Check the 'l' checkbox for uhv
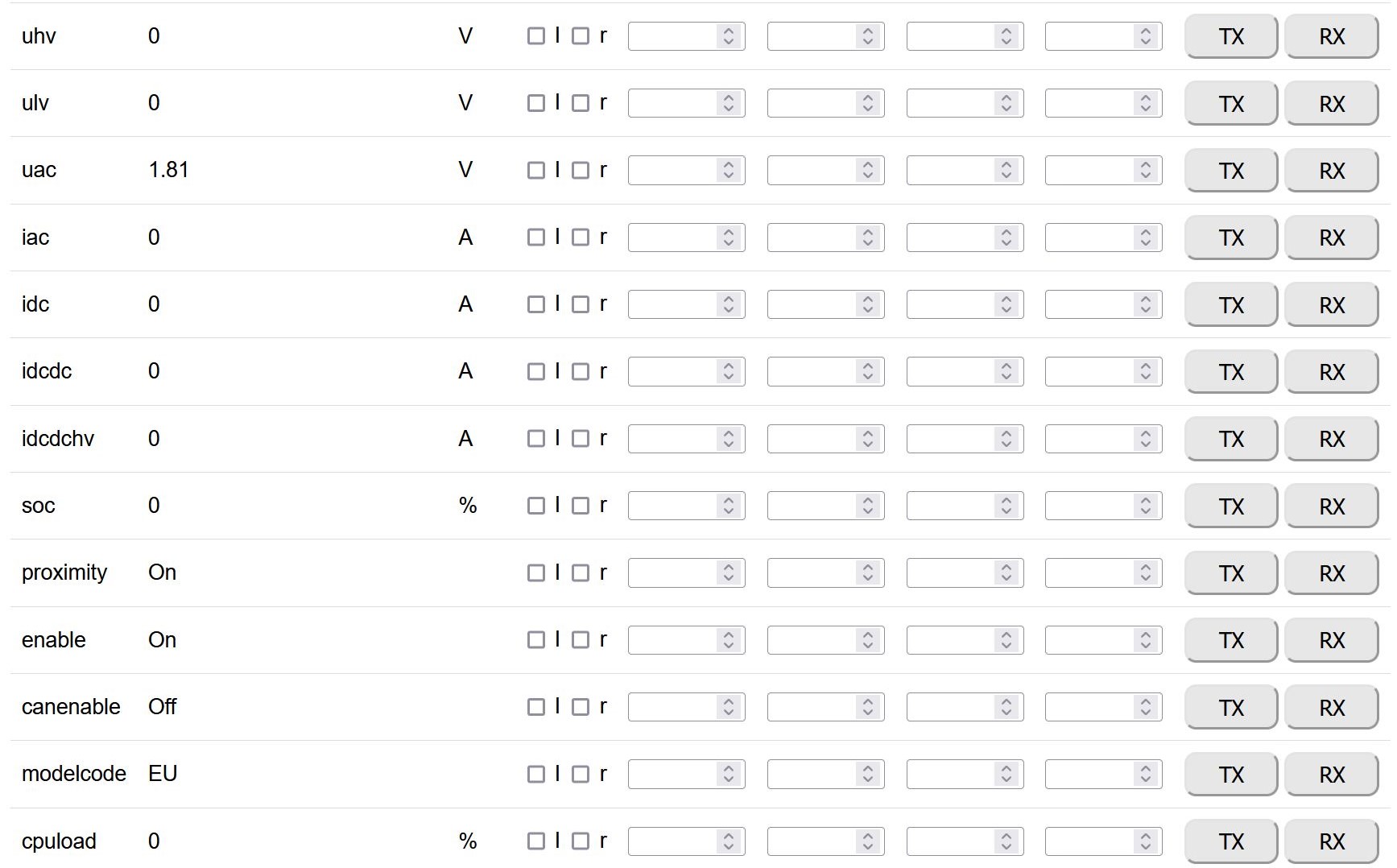The height and width of the screenshot is (868, 1397). 535,36
